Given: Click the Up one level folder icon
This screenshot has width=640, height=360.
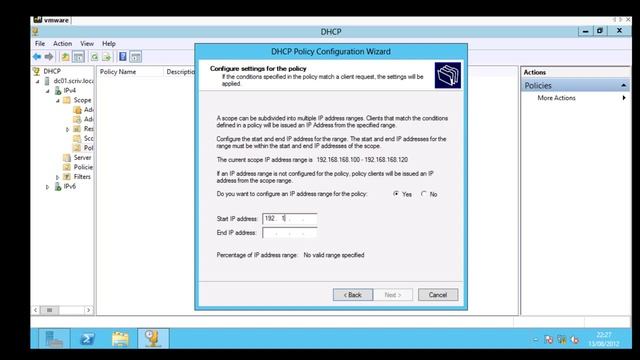Looking at the screenshot, I should 65,57.
